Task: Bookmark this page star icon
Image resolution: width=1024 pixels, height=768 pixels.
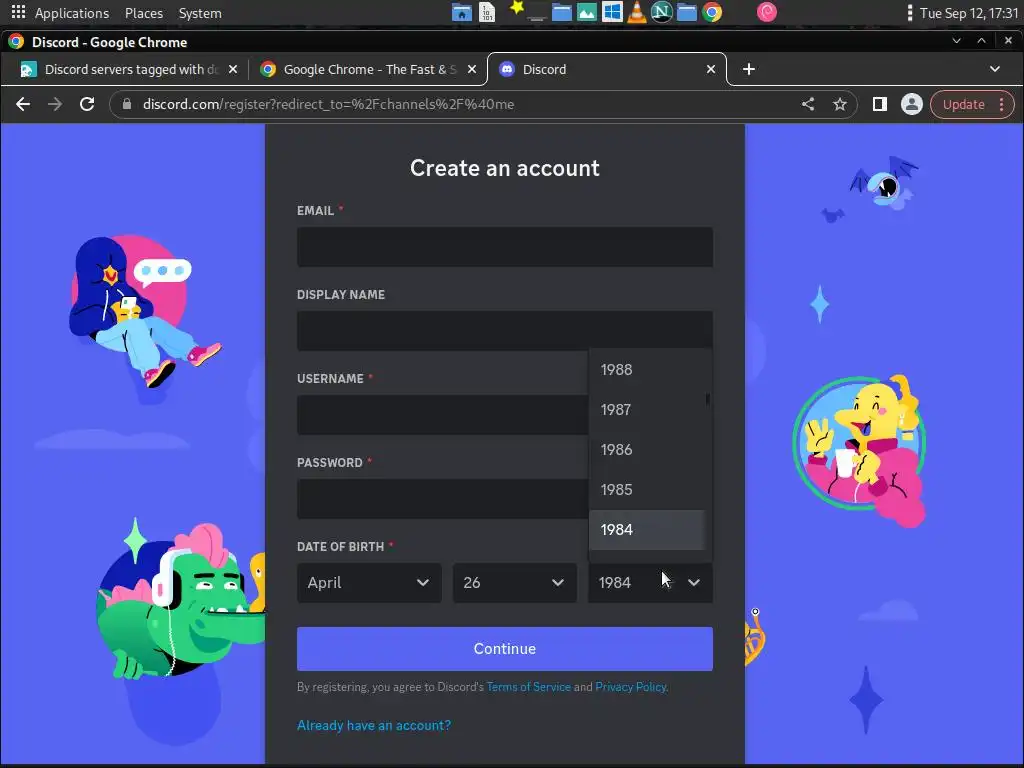Action: coord(840,104)
